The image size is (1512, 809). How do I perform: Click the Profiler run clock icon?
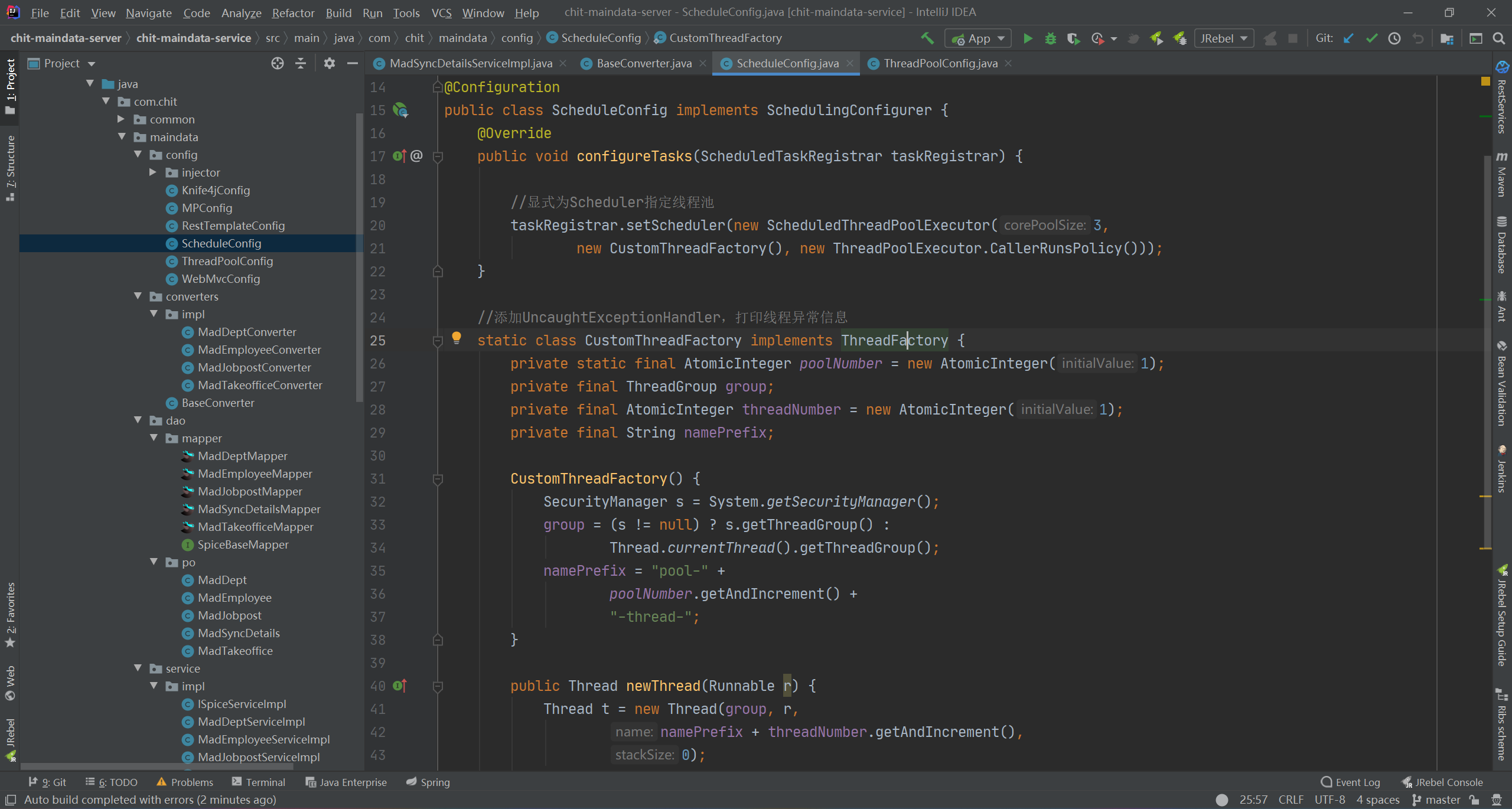tap(1098, 38)
